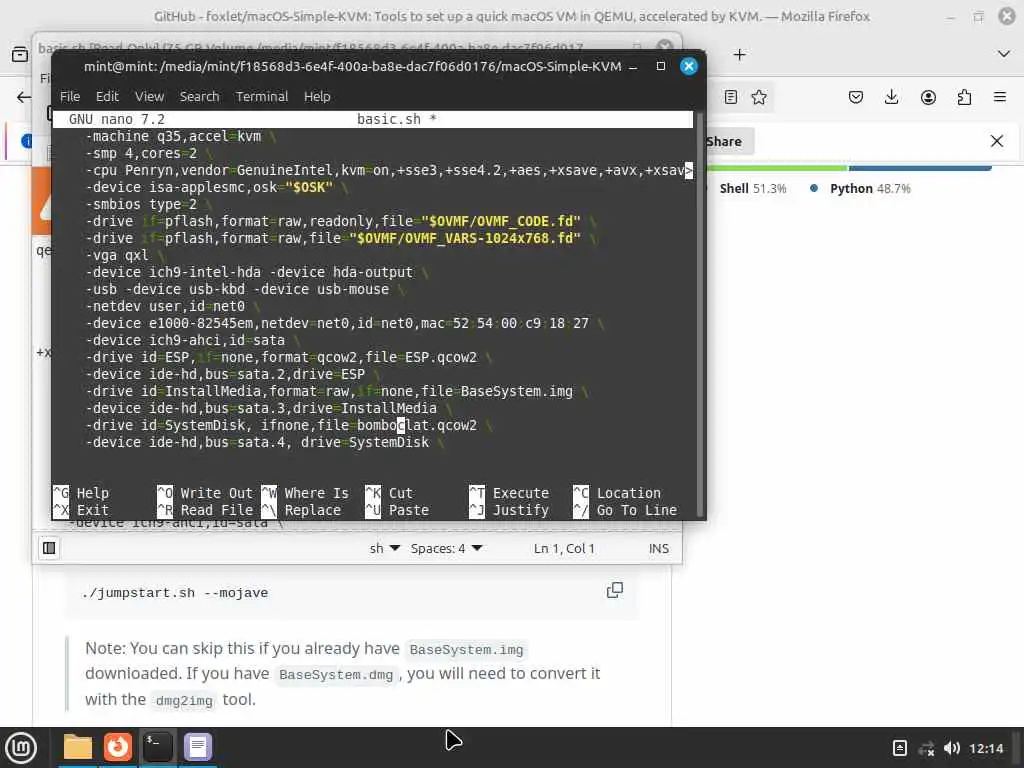Go back in Firefox
1024x768 pixels.
[x=24, y=97]
